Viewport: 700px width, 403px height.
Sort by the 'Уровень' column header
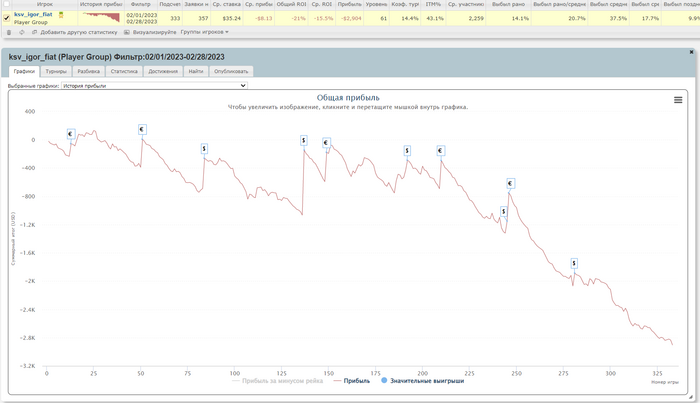click(376, 4)
